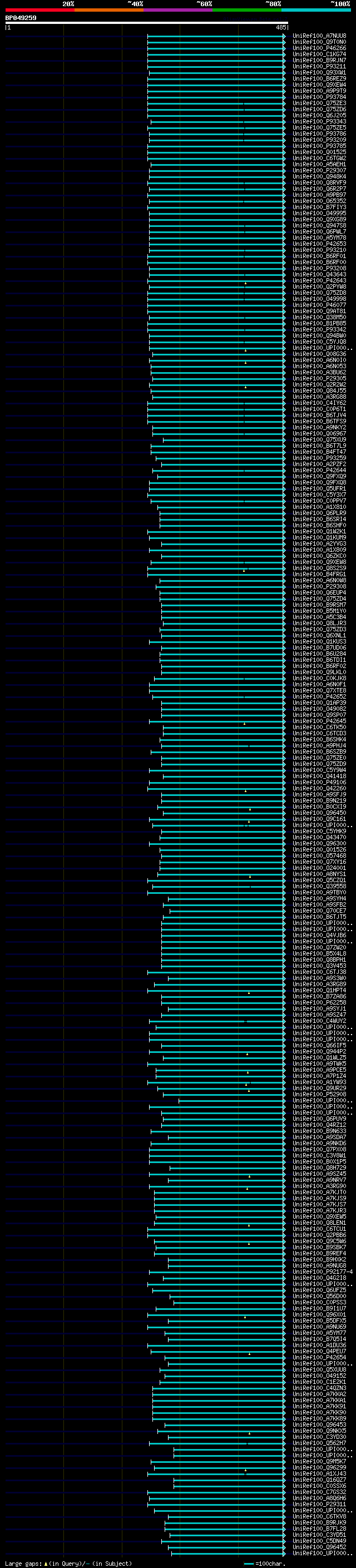
Task: Click hit label UniRef100_C5YHK9
Action: [319, 831]
